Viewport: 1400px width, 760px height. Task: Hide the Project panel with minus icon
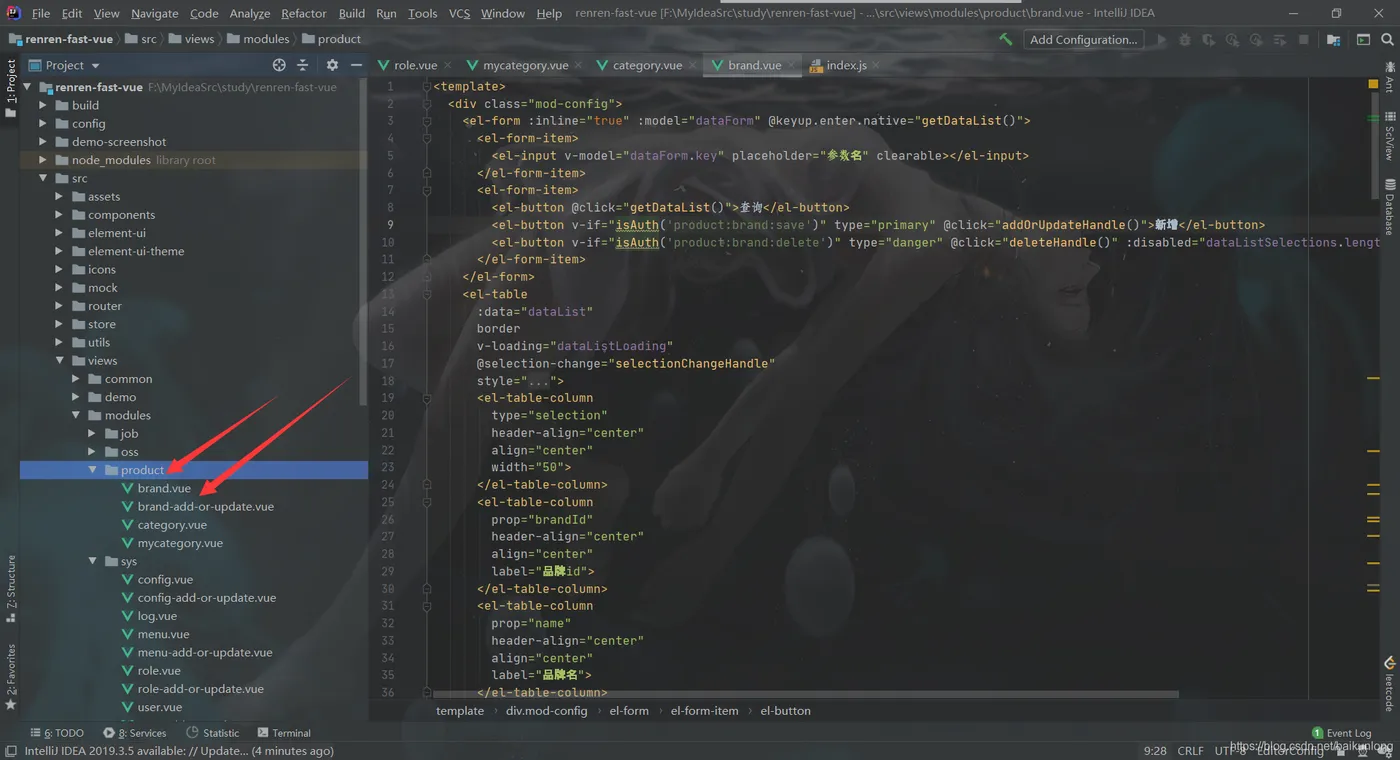pyautogui.click(x=355, y=65)
